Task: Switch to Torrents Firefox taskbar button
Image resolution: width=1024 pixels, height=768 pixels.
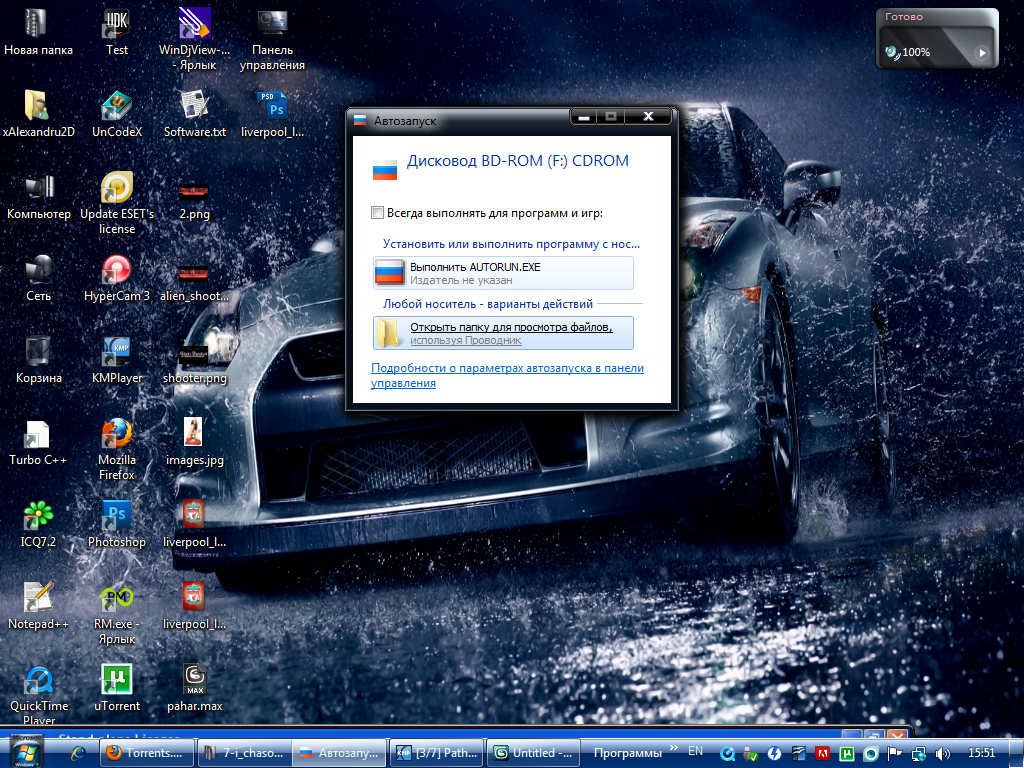Action: [148, 753]
